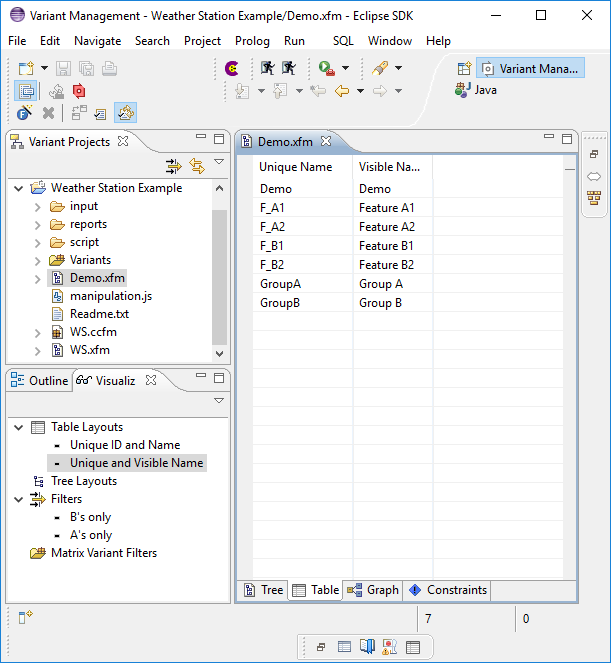611x663 pixels.
Task: Click the red stop icon in toolbar
Action: click(x=79, y=90)
